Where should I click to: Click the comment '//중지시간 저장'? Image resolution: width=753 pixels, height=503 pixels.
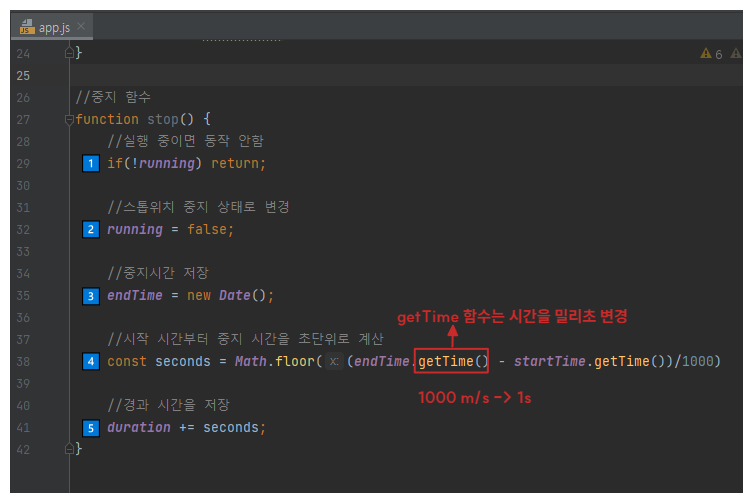click(x=158, y=273)
